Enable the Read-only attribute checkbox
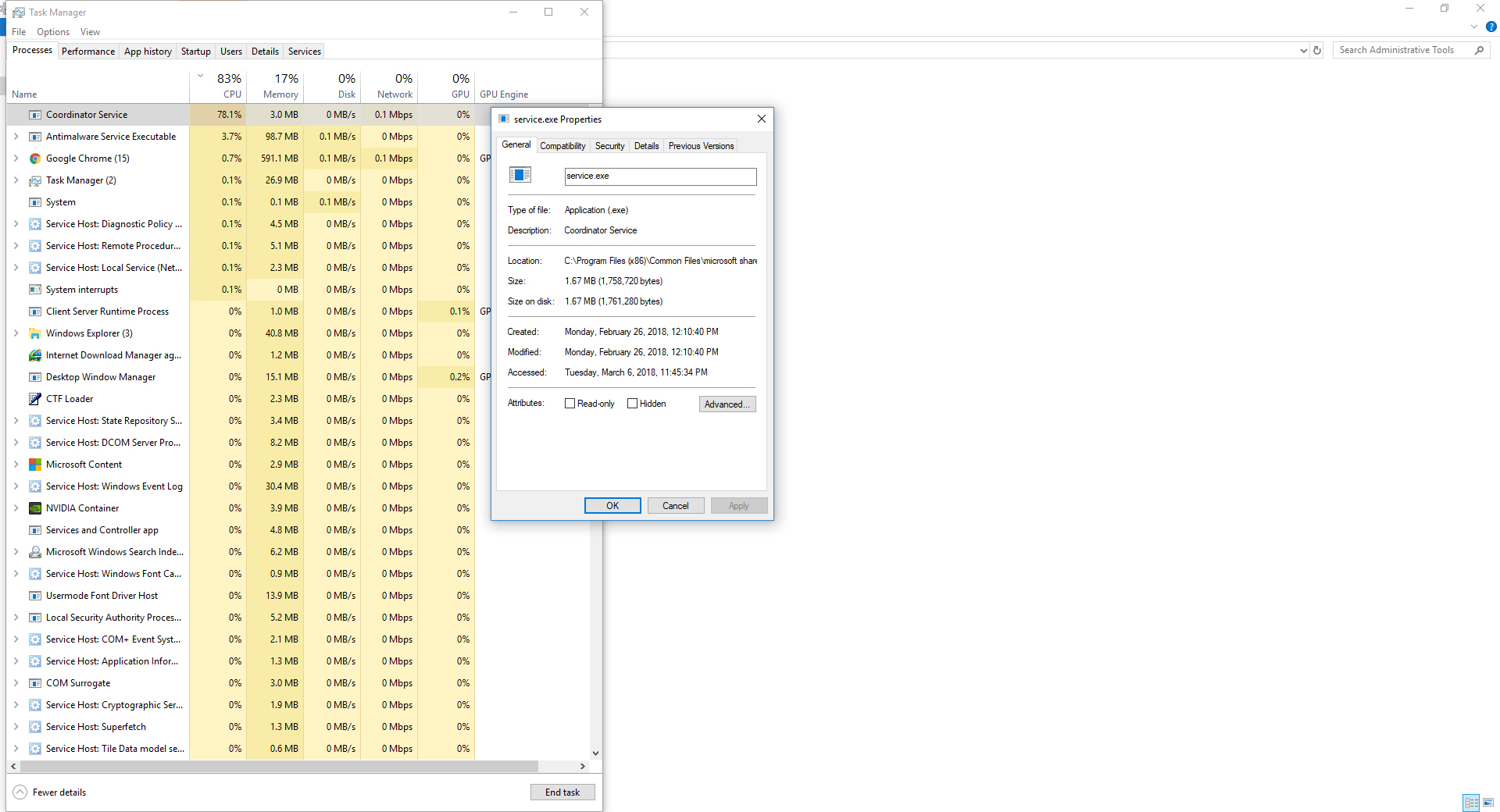Screen dimensions: 1500x812 pos(570,404)
